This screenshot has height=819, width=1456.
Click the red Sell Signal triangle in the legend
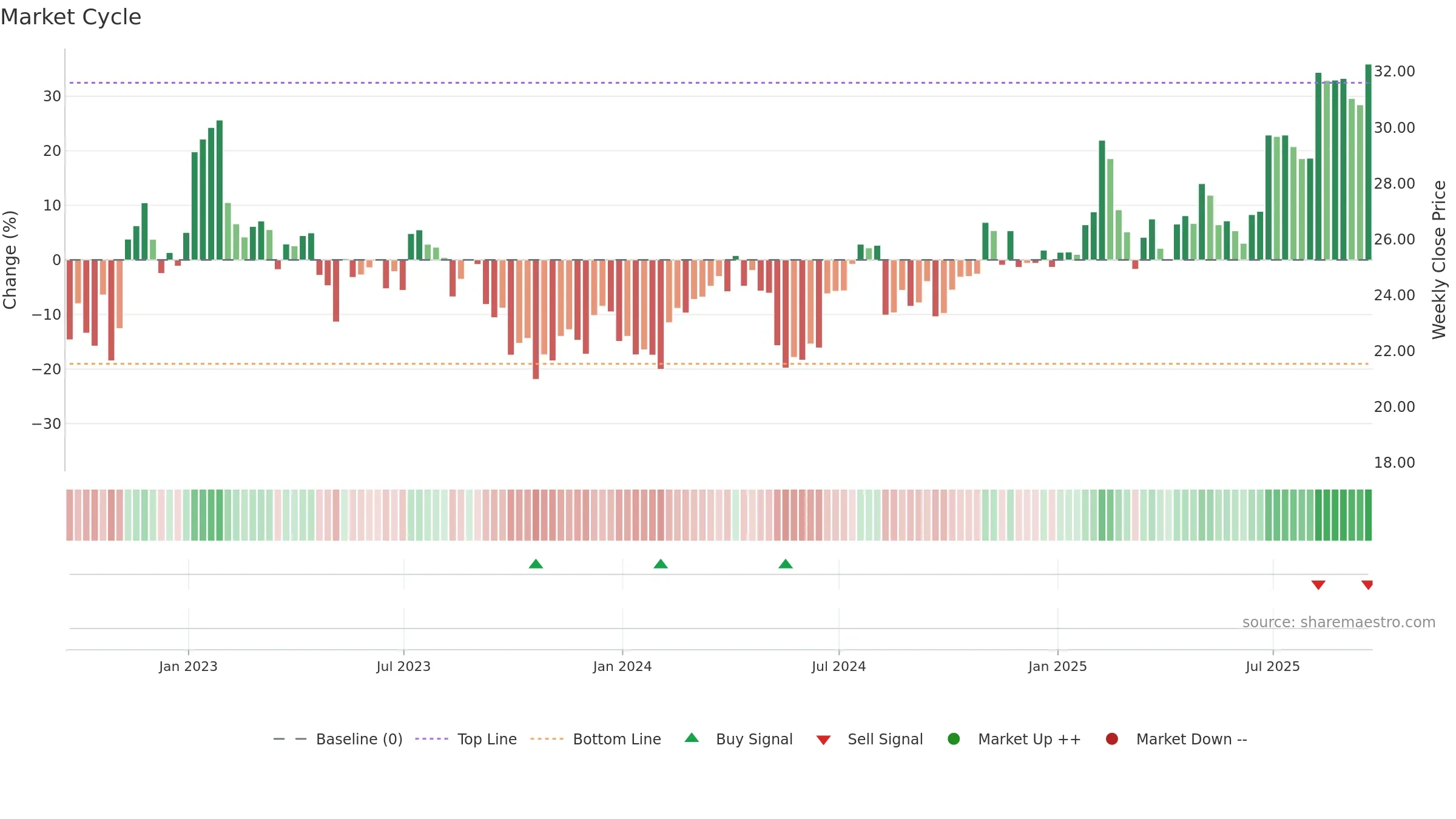[x=823, y=740]
